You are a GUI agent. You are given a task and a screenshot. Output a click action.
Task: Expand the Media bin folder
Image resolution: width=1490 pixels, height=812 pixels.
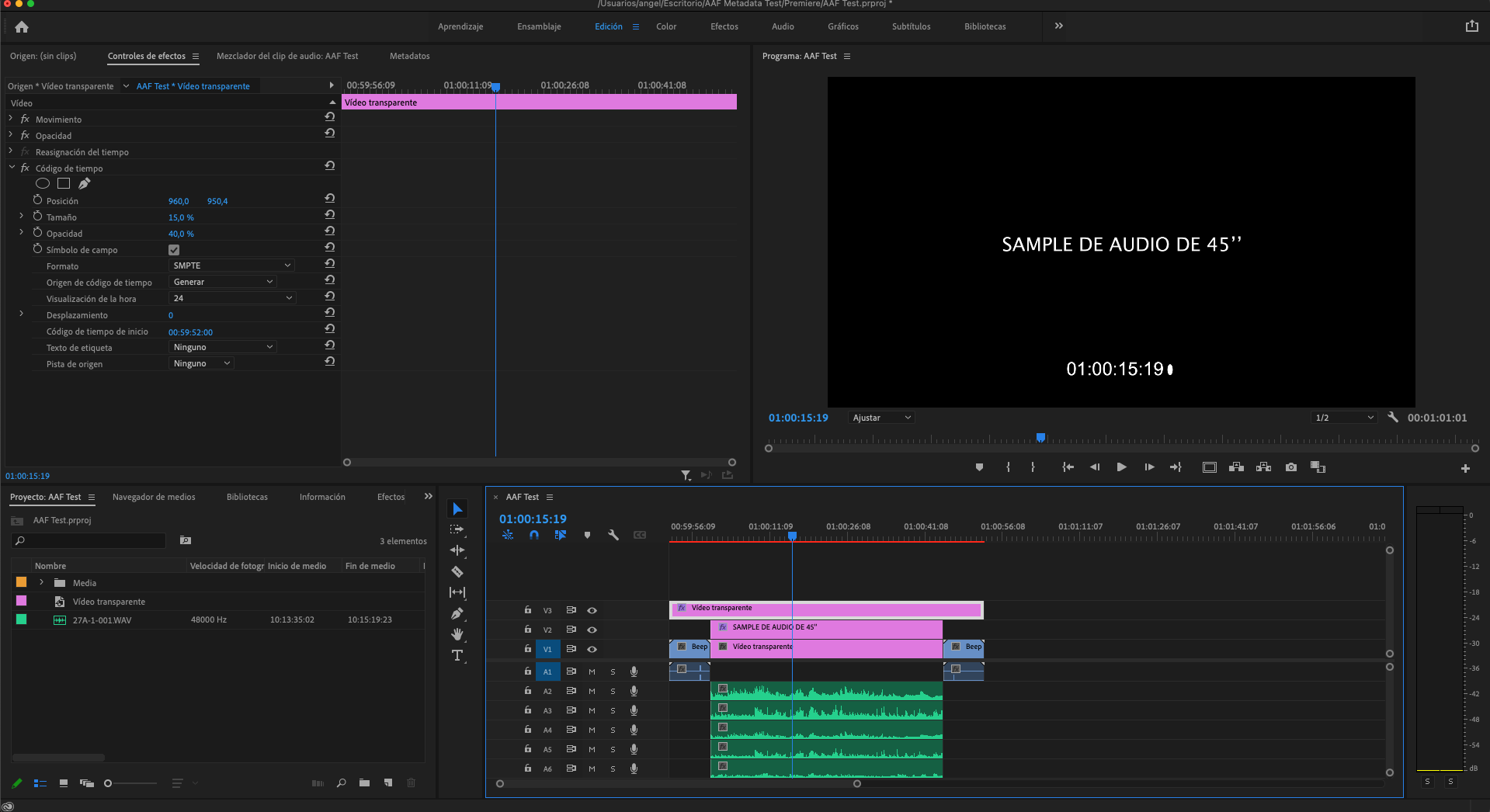tap(42, 583)
